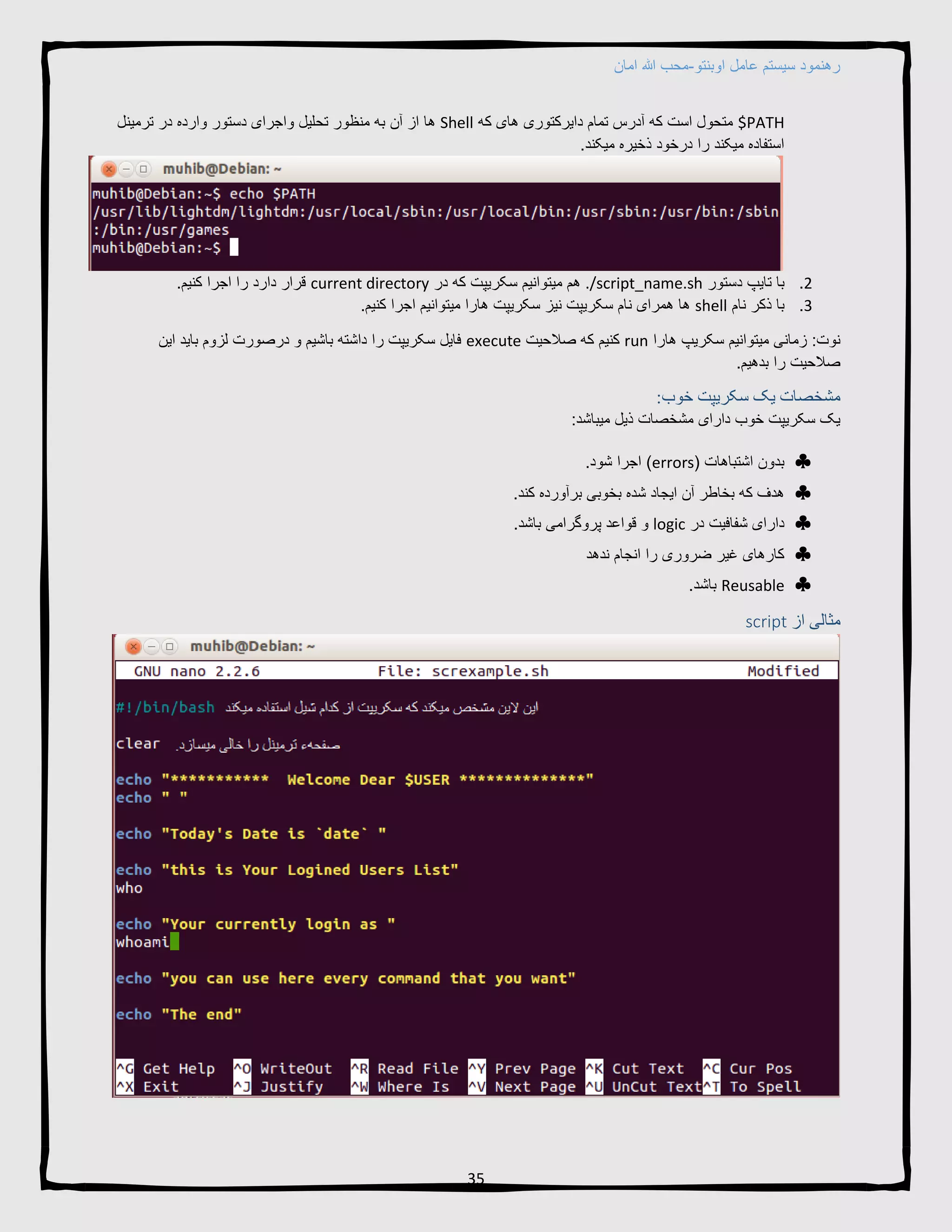Viewport: 952px width, 1232px height.
Task: Click the 'Your currently login as' echo line
Action: (x=256, y=924)
